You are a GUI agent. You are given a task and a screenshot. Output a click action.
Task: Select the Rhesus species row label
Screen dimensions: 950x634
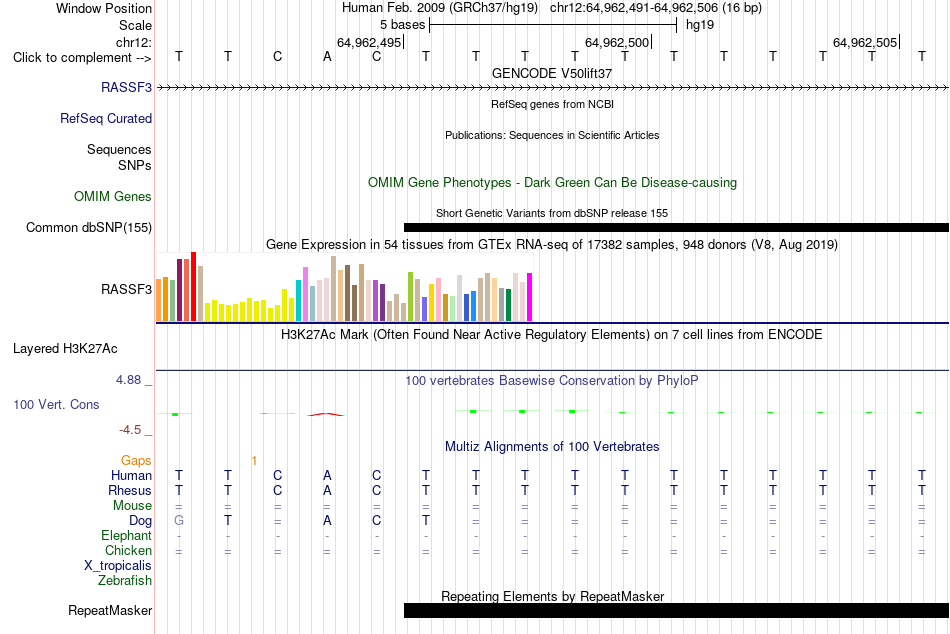point(130,490)
